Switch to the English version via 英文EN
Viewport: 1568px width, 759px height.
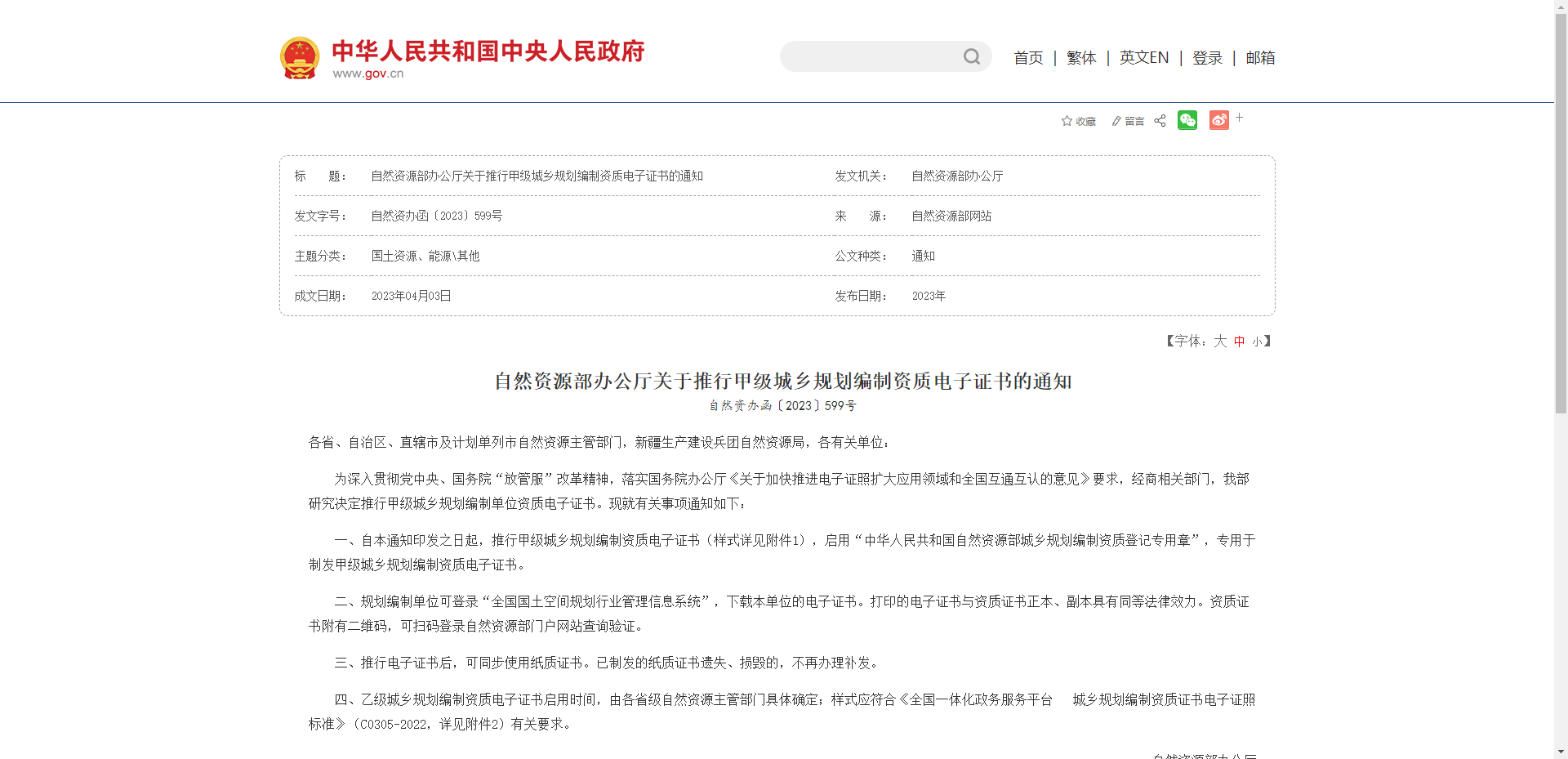1143,57
